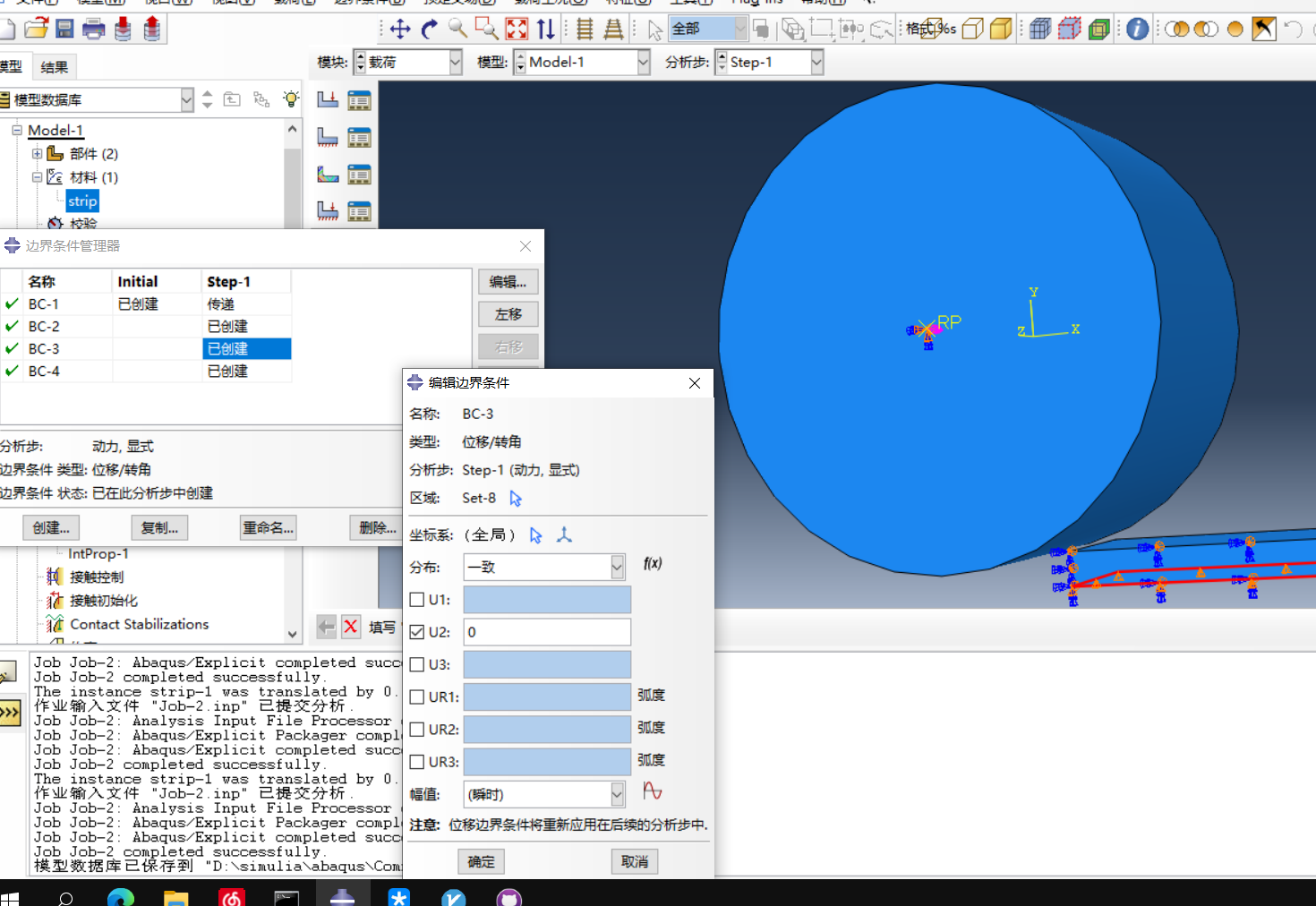Open the Boundary Condition Manager icon
The width and height of the screenshot is (1316, 906).
[x=359, y=138]
